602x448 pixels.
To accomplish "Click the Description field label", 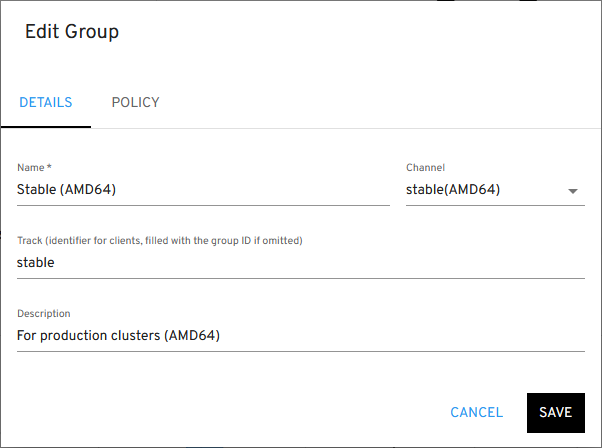I will pyautogui.click(x=44, y=314).
